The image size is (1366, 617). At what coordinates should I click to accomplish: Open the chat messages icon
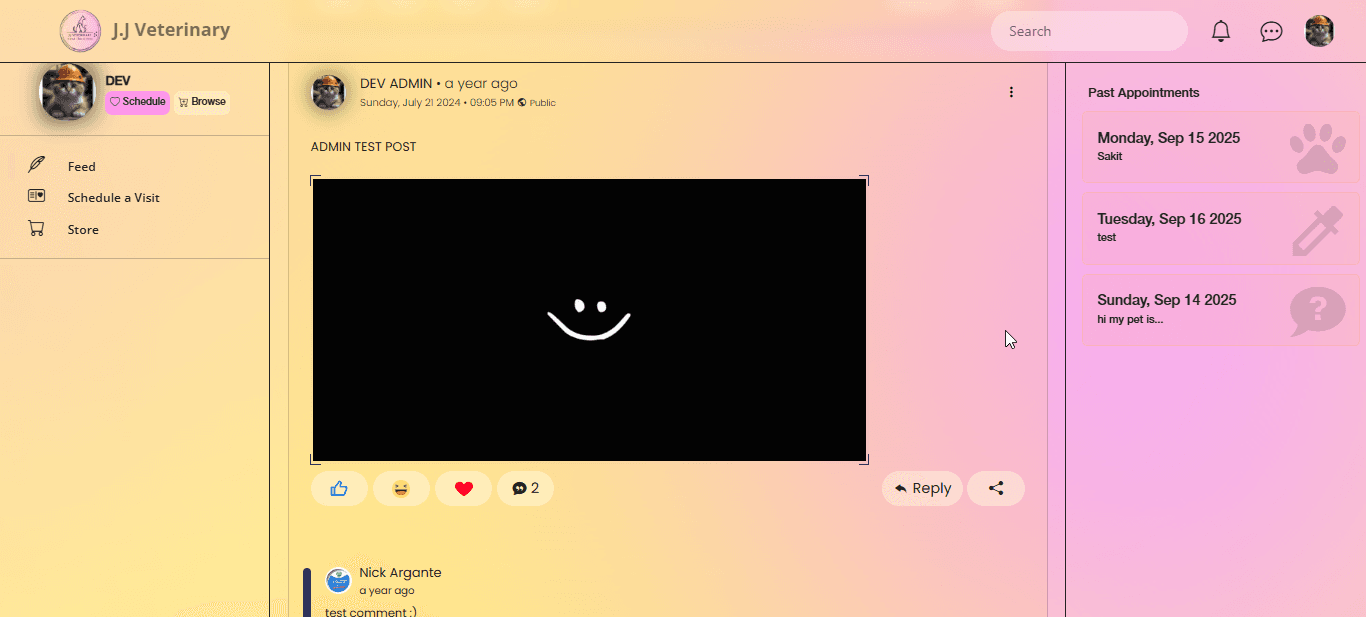tap(1271, 31)
